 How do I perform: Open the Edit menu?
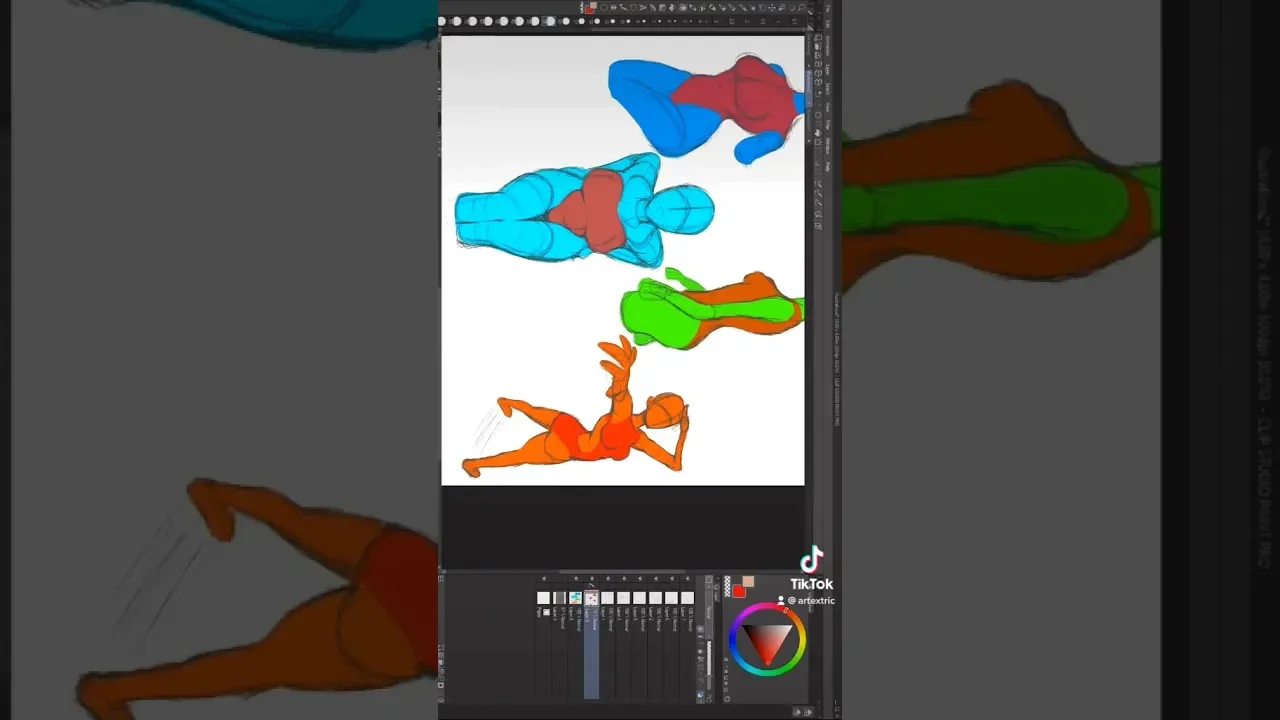[x=828, y=25]
